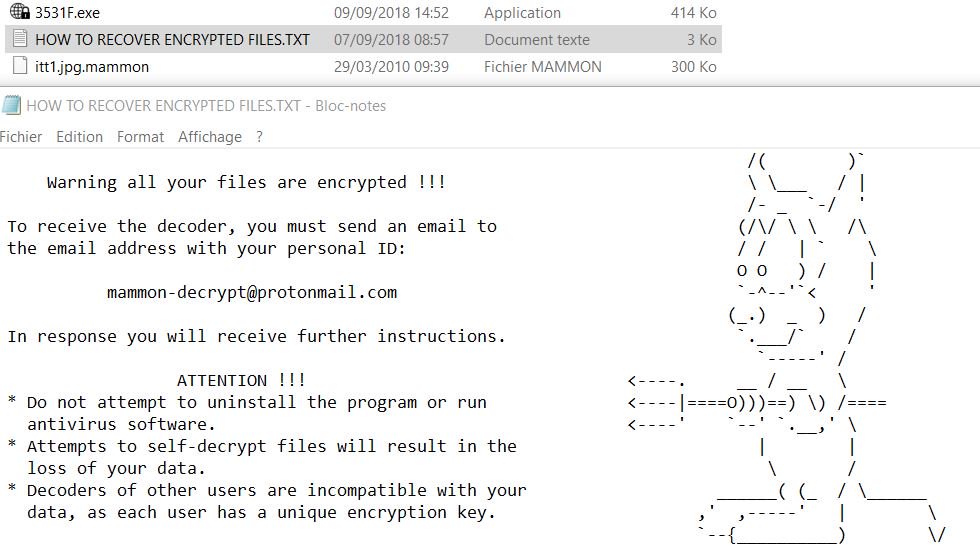980x560 pixels.
Task: Click the Notepad icon in title bar
Action: (11, 106)
